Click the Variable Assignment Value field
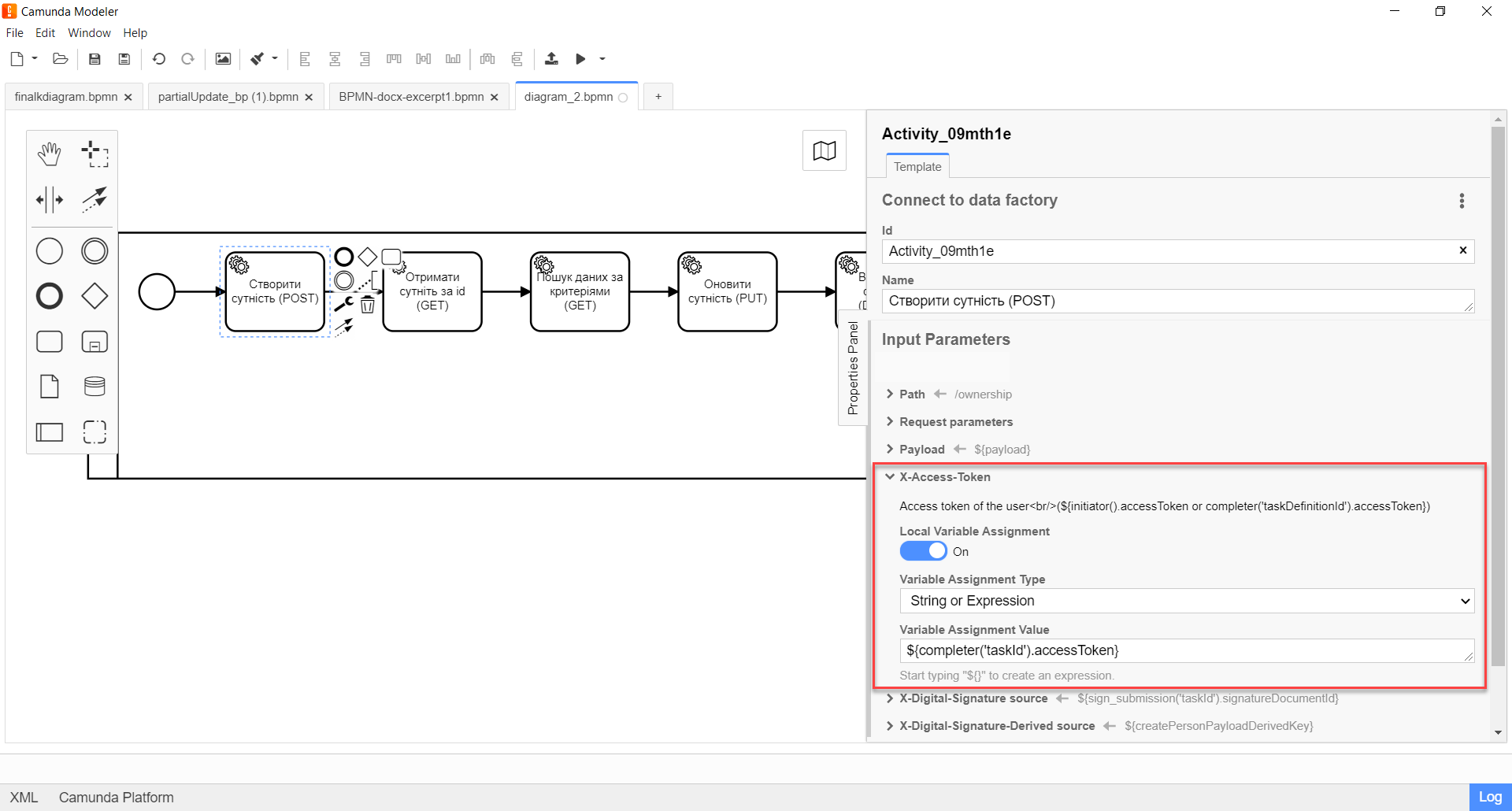 (1181, 650)
